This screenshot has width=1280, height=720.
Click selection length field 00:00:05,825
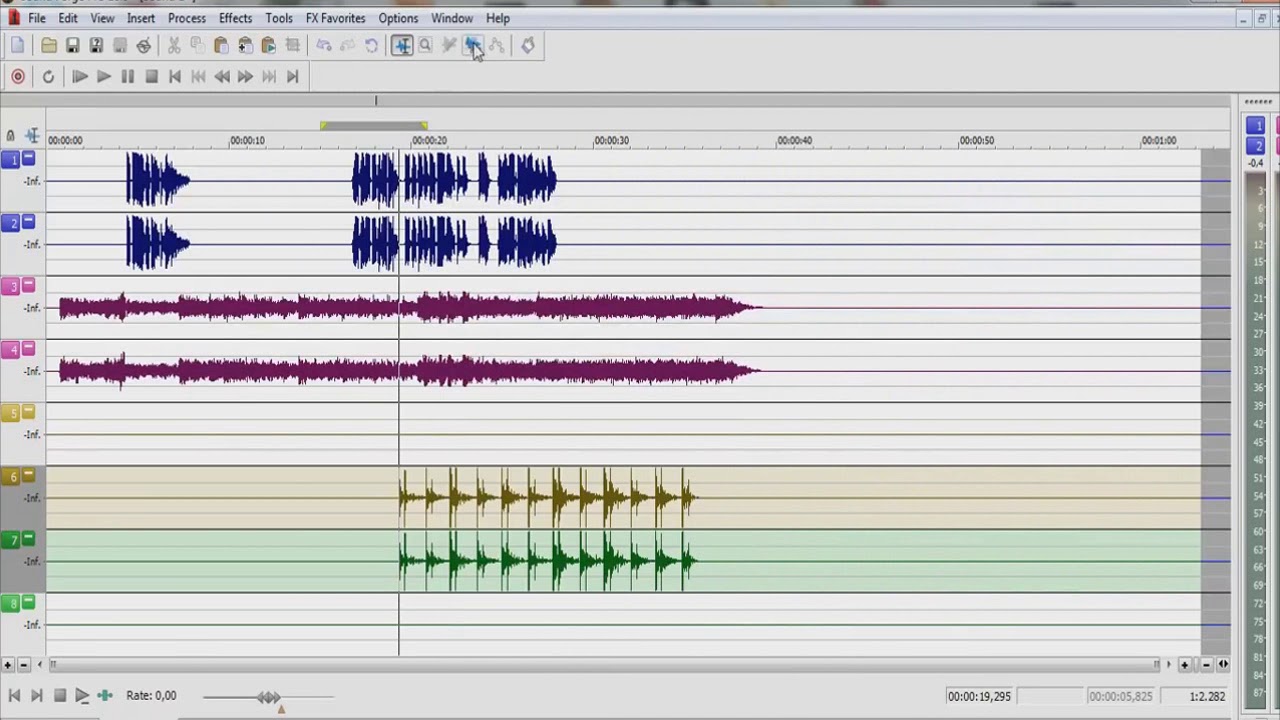1120,696
